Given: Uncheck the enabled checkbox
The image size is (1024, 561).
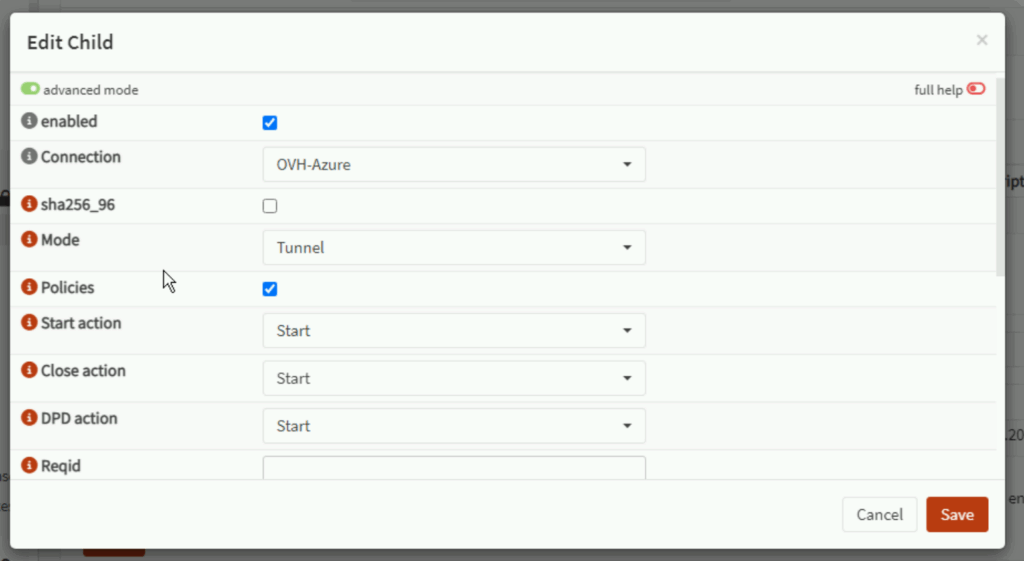Looking at the screenshot, I should pos(269,123).
